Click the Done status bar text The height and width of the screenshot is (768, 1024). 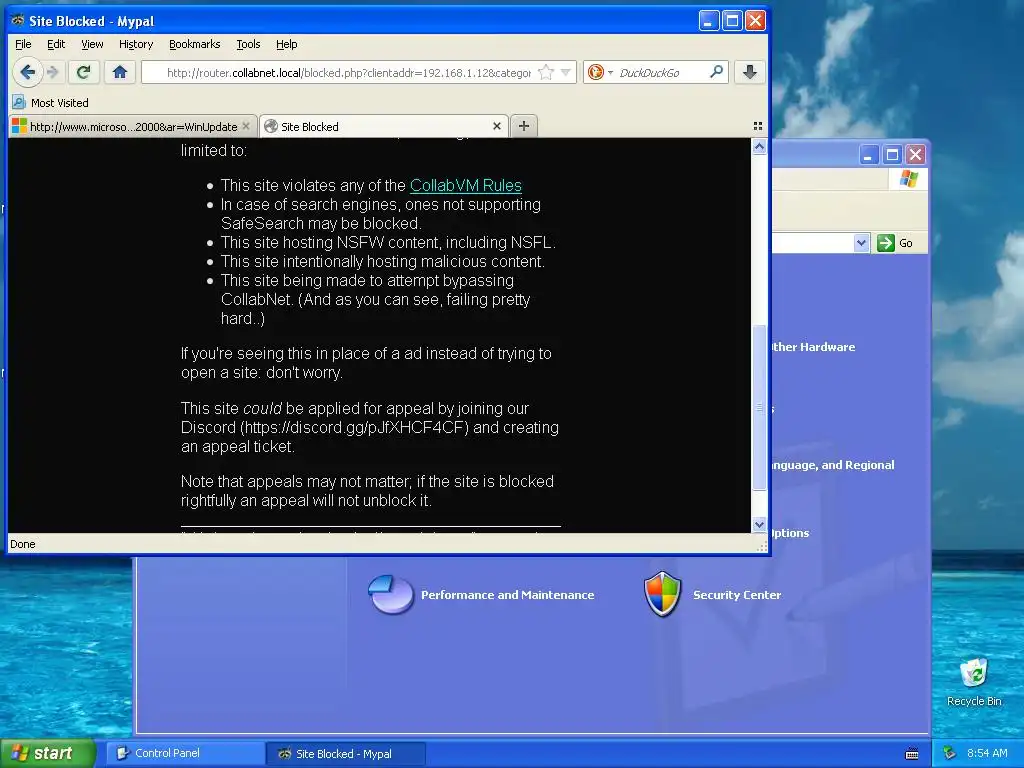pyautogui.click(x=23, y=544)
